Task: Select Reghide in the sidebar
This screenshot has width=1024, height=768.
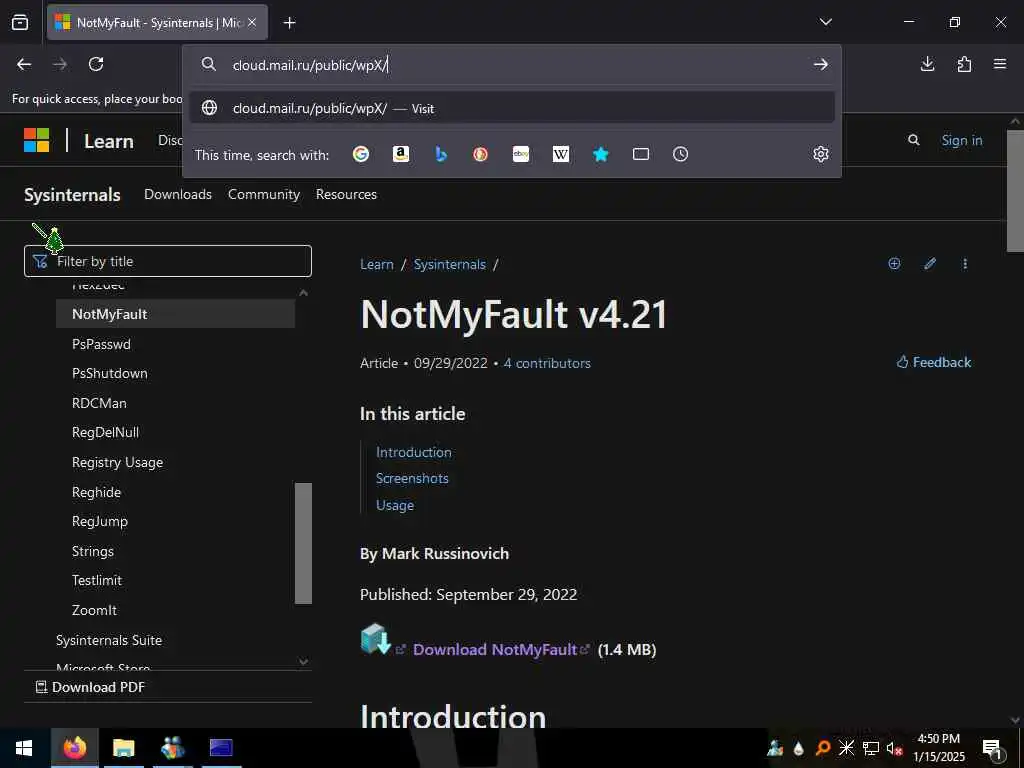Action: pos(97,492)
